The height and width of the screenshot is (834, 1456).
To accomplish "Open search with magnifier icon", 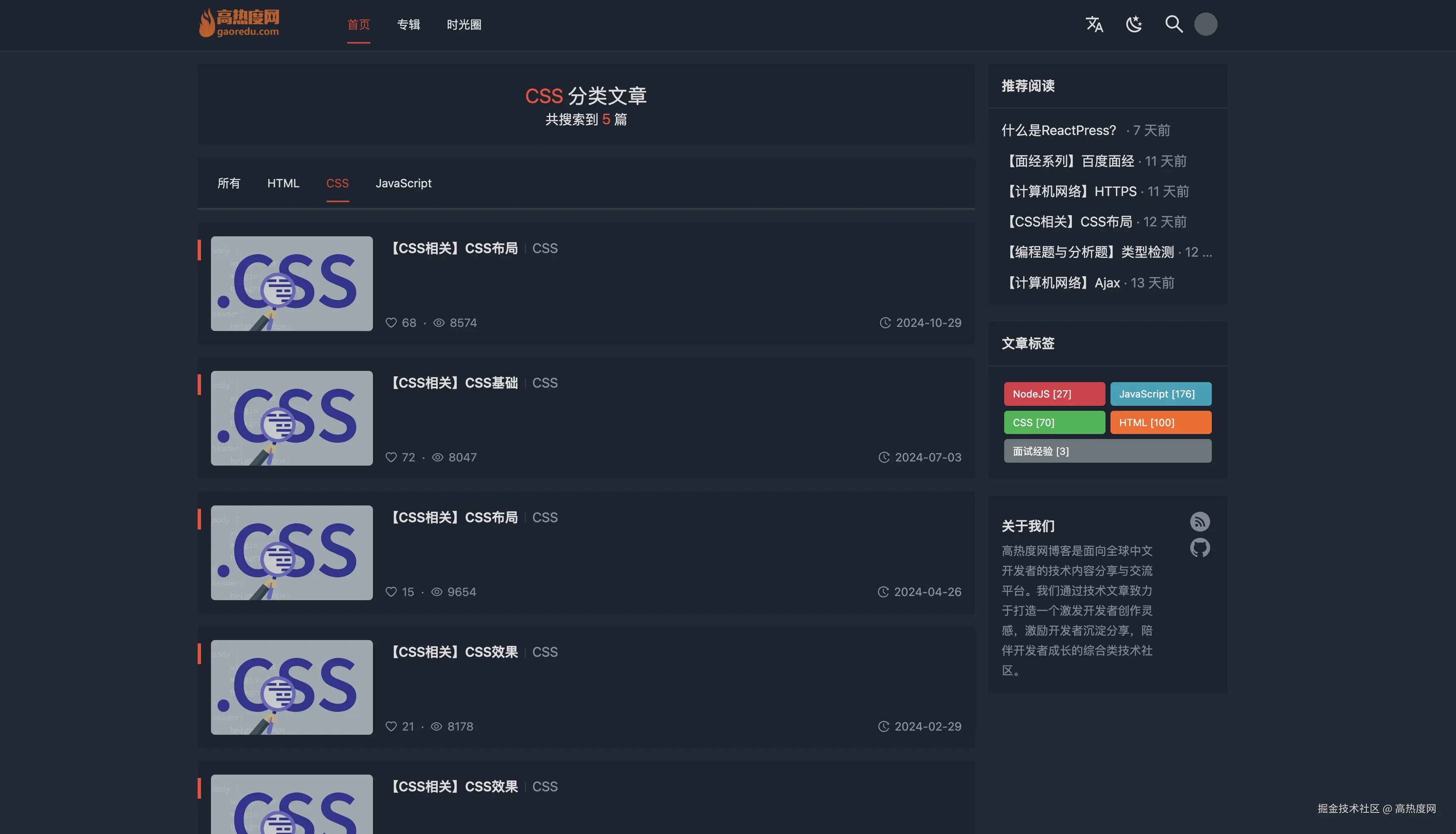I will pyautogui.click(x=1174, y=24).
